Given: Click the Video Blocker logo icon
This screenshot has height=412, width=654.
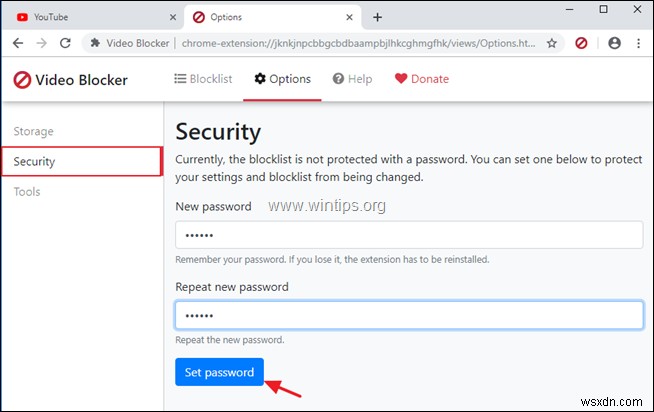Looking at the screenshot, I should (22, 80).
